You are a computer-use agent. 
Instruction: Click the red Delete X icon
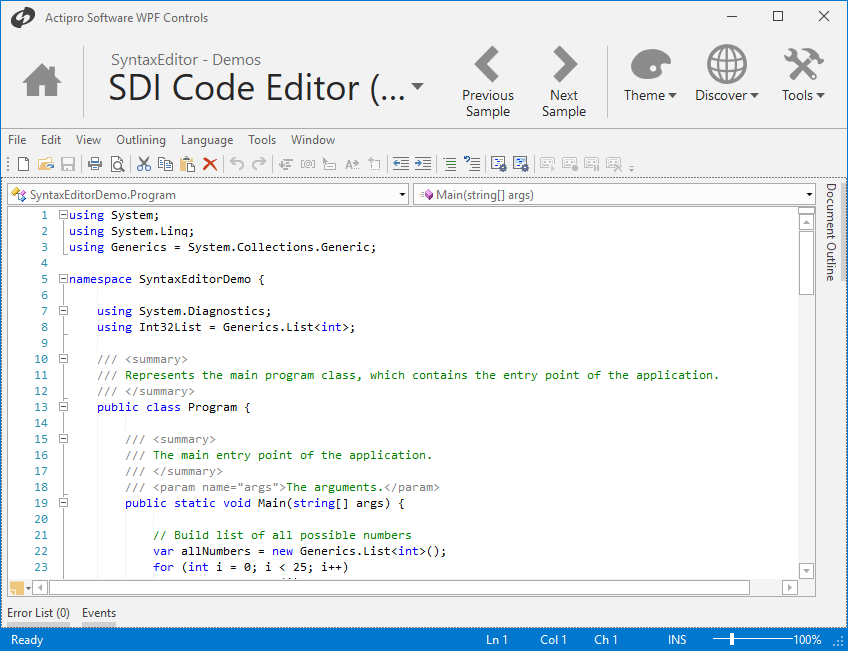click(210, 164)
